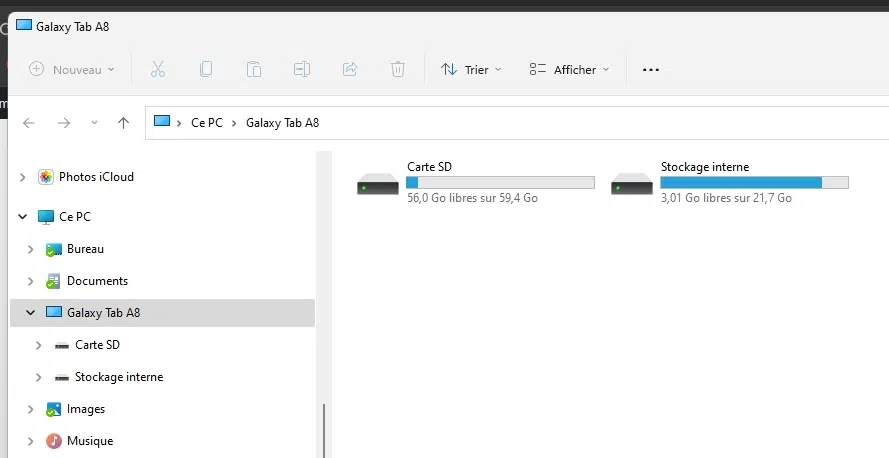Click the Delete trash can icon

(x=398, y=69)
